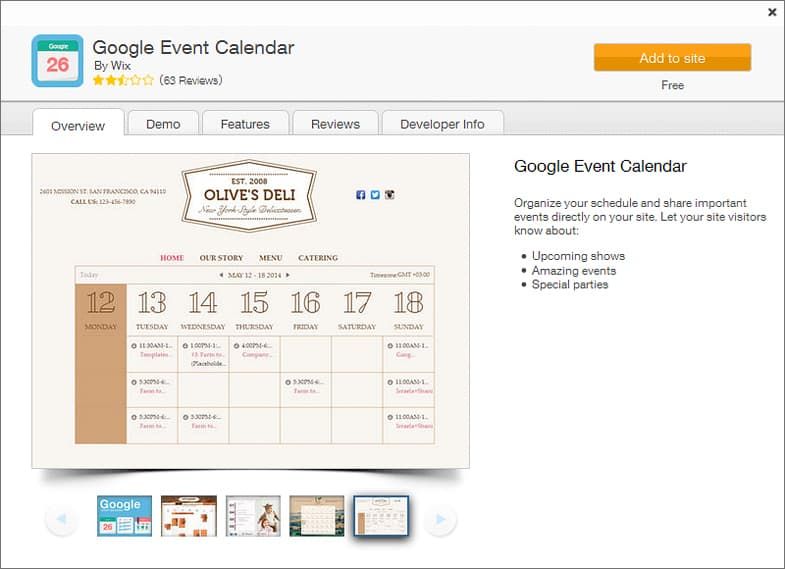The height and width of the screenshot is (569, 785).
Task: Click the Timezone GMT +03:00 text
Action: [x=400, y=275]
